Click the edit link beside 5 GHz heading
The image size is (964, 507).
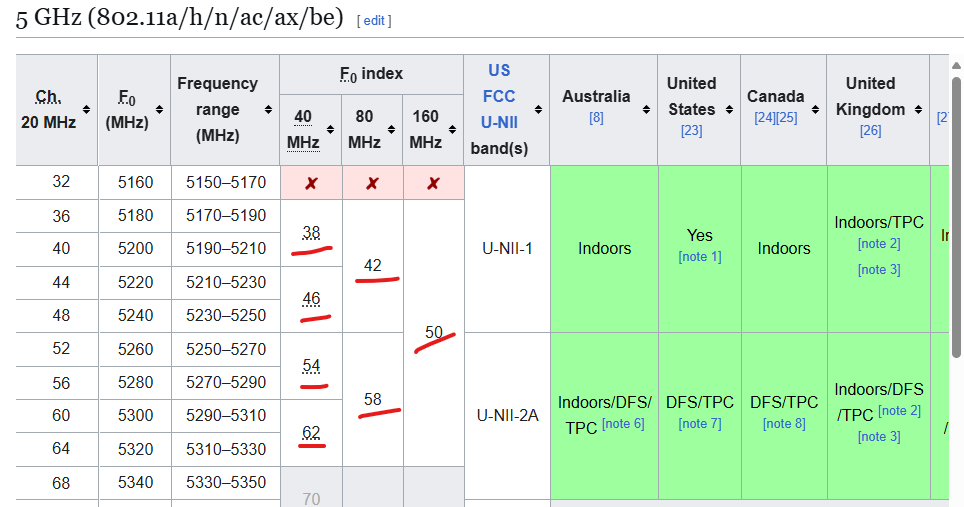(374, 21)
